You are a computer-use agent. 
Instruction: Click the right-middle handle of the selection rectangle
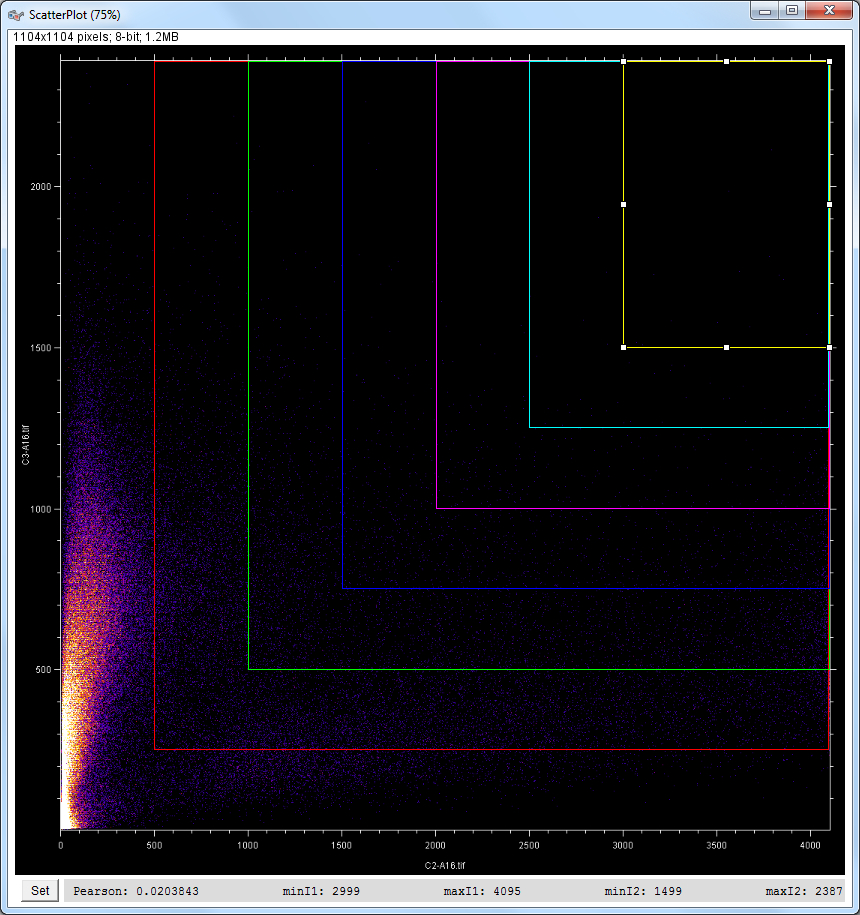pyautogui.click(x=829, y=204)
